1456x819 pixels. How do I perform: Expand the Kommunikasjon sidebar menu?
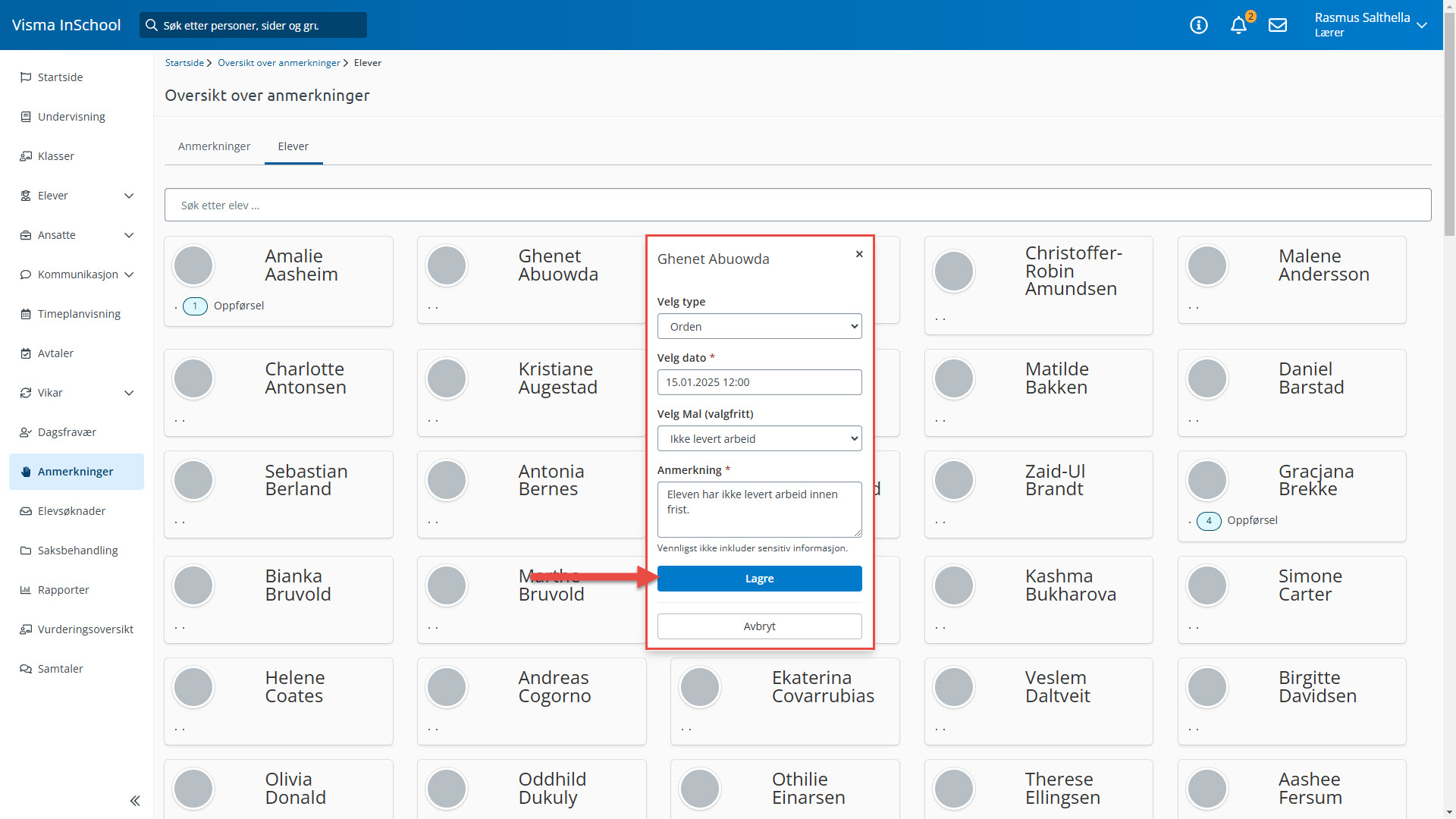tap(129, 275)
